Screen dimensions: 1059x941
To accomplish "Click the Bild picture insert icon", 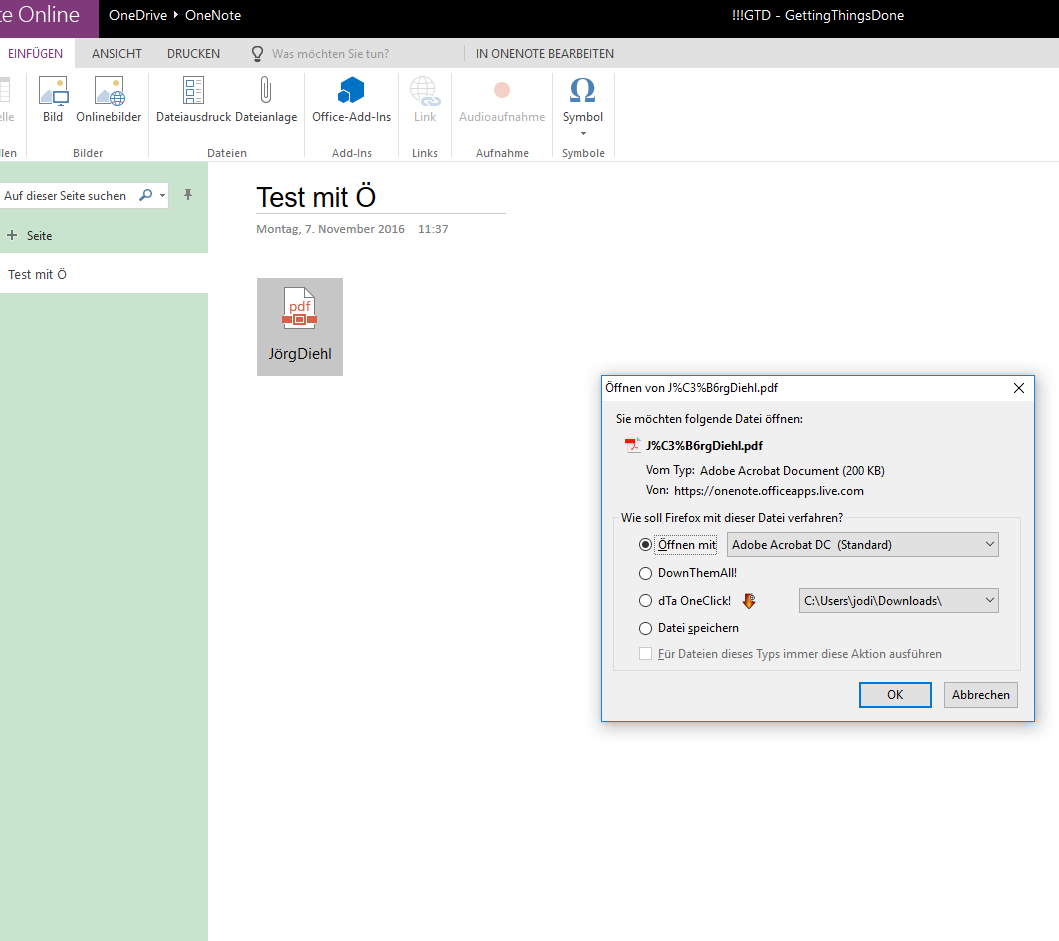I will click(x=53, y=92).
